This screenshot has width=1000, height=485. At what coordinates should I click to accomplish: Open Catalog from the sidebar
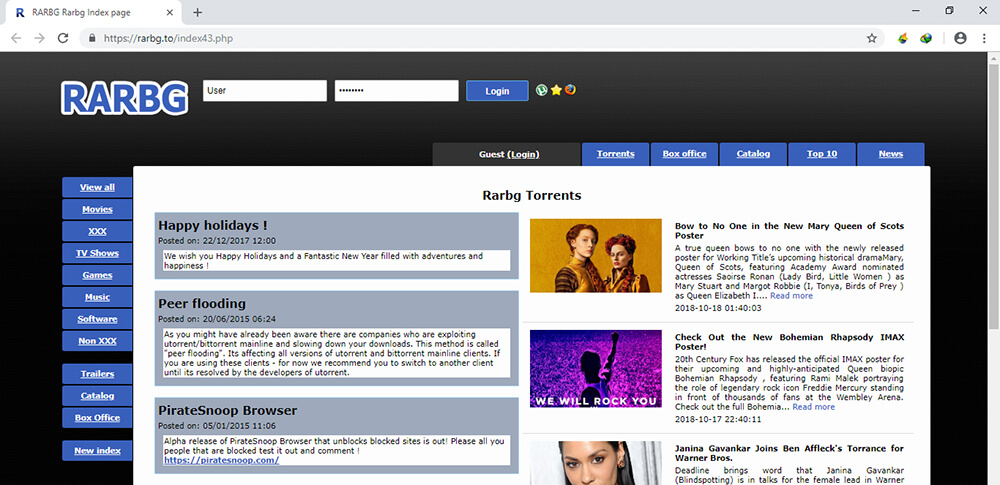(97, 396)
